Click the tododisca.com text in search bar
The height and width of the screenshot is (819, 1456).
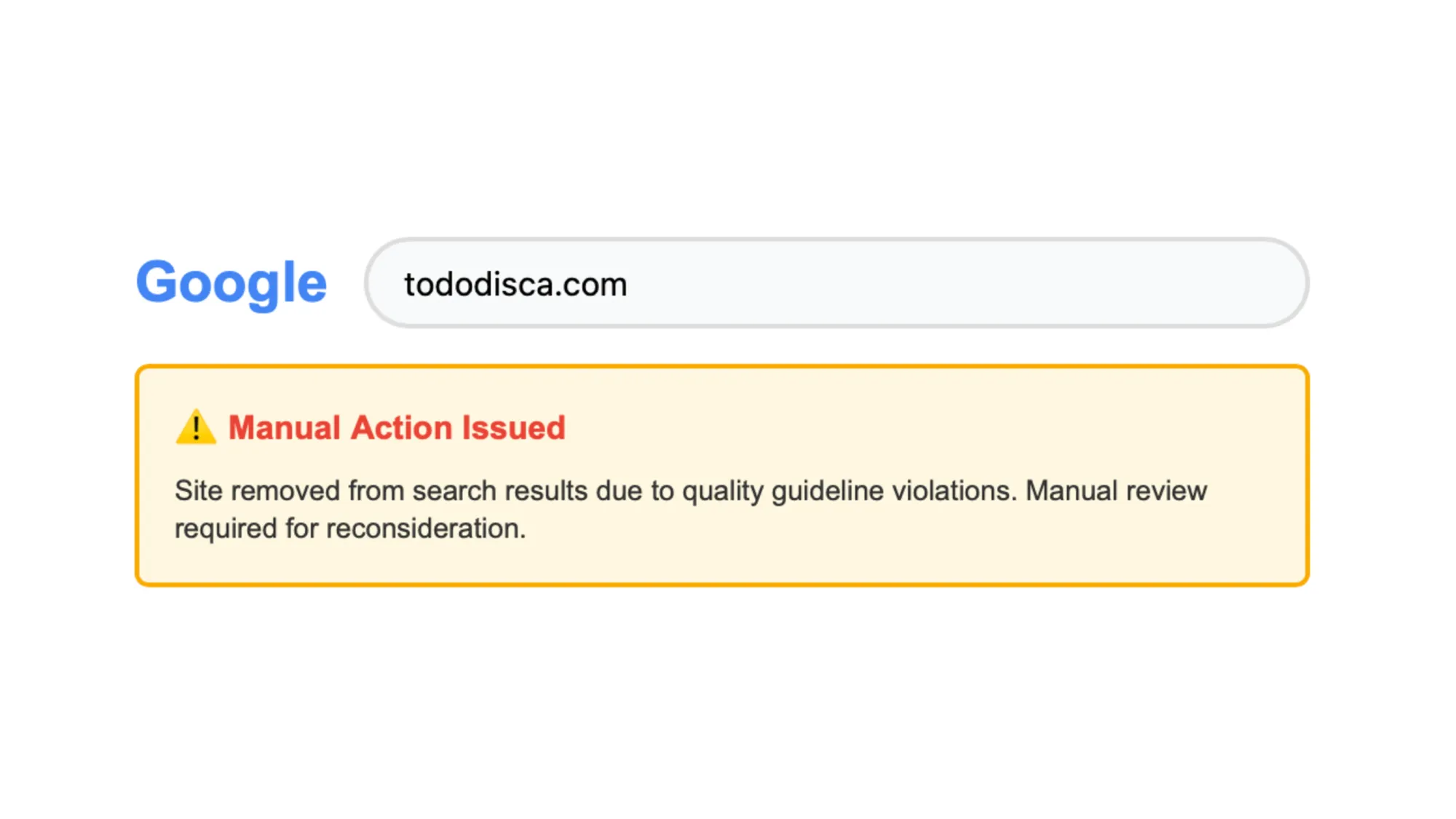coord(515,285)
